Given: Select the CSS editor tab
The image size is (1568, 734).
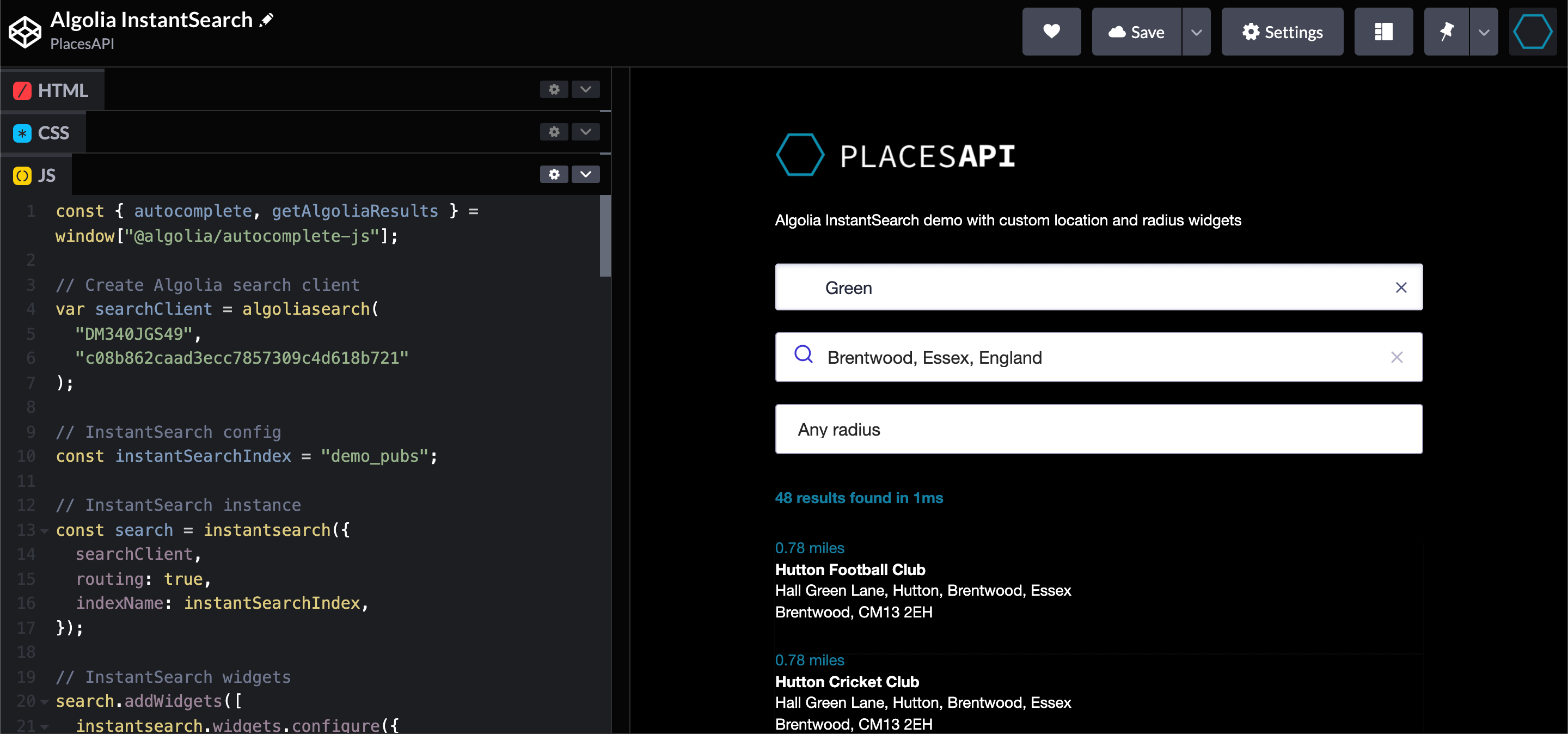Looking at the screenshot, I should click(42, 133).
